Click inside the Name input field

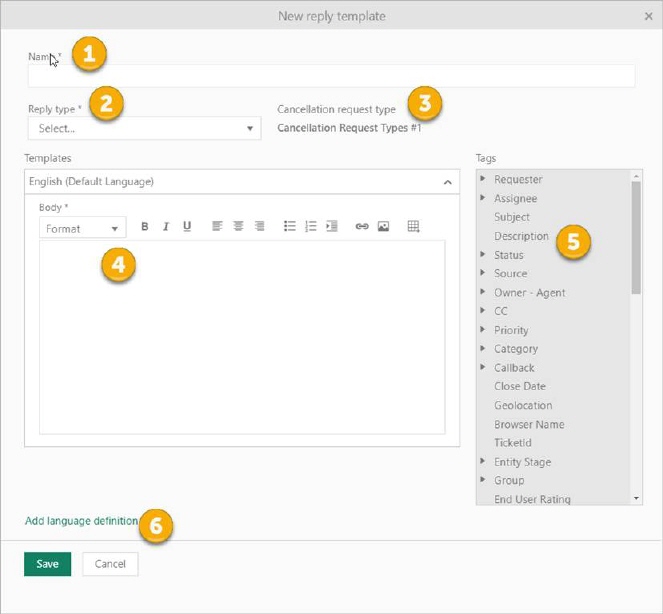pos(330,76)
